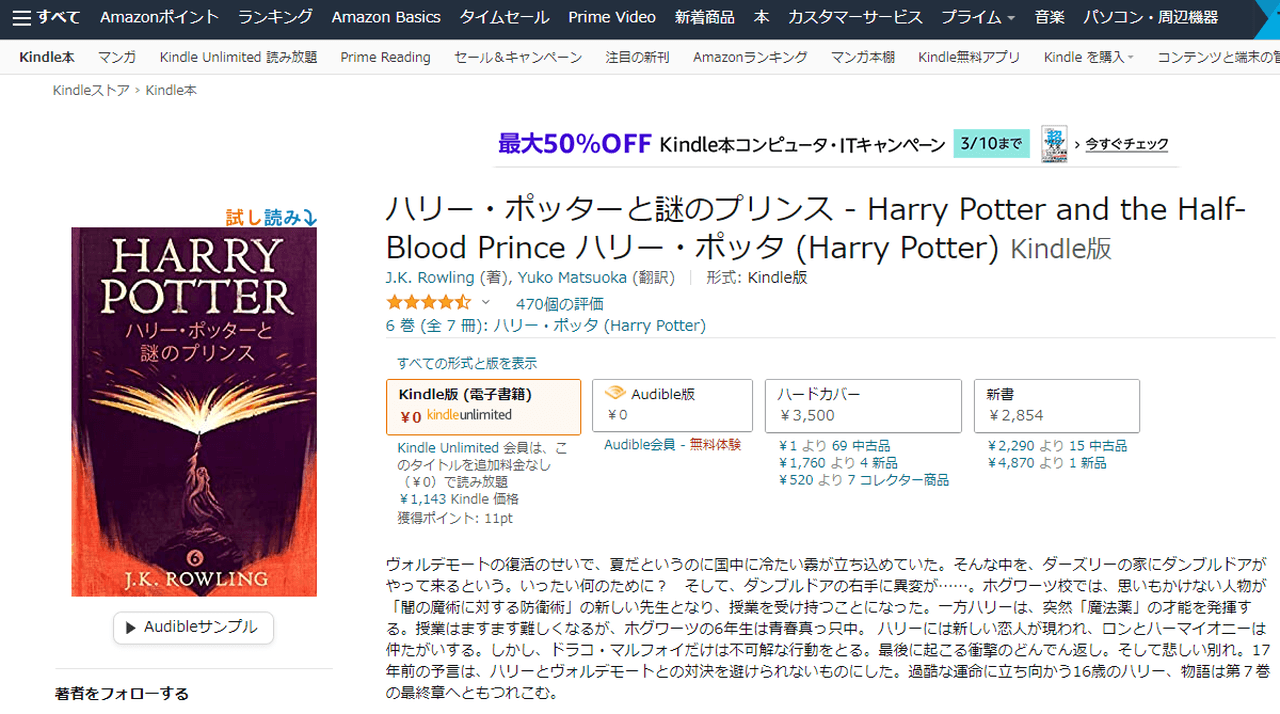Select the Kindle版 (電子書籍) format option
1280x714 pixels.
[x=483, y=406]
